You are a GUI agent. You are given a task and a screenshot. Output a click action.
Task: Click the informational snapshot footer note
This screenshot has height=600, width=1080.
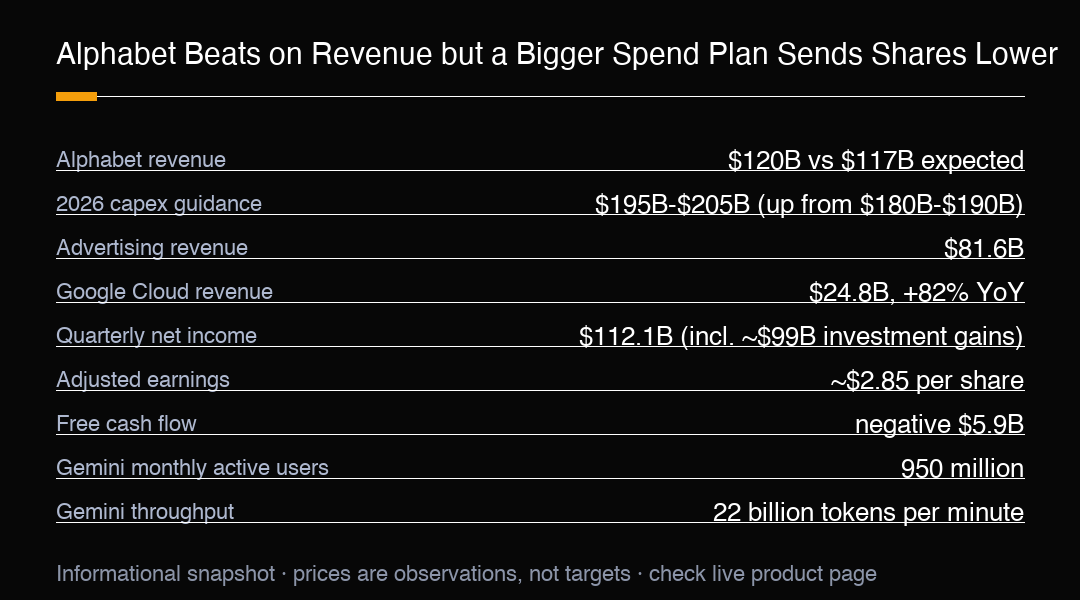(x=466, y=574)
